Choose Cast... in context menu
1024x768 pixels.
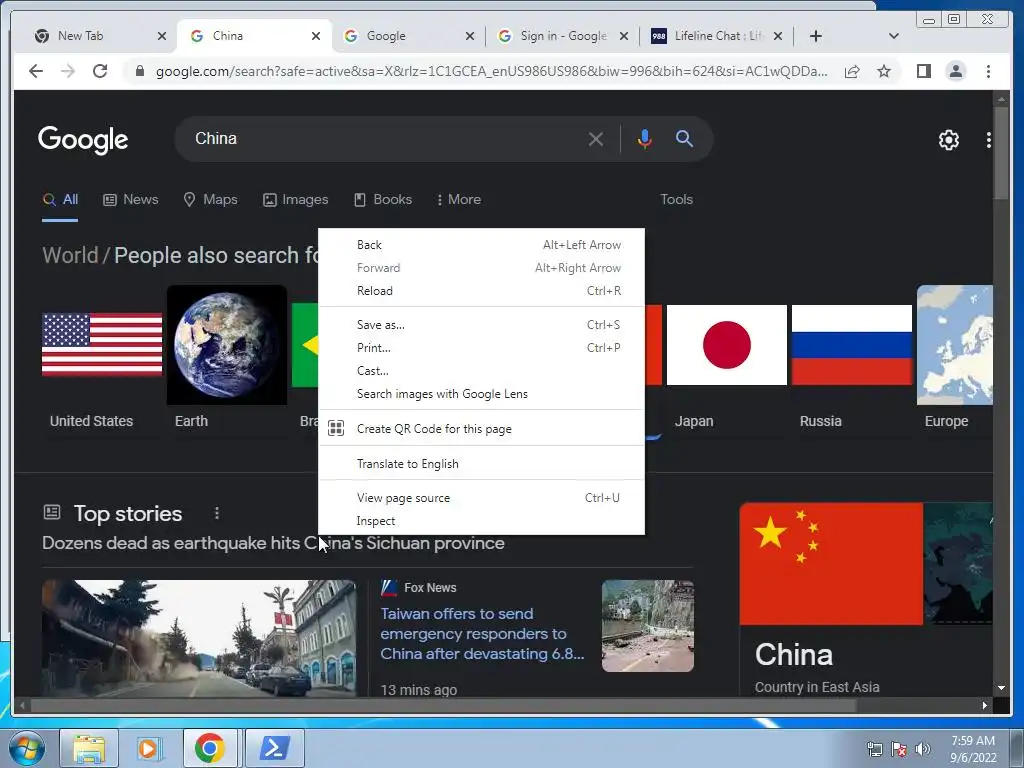pos(481,370)
